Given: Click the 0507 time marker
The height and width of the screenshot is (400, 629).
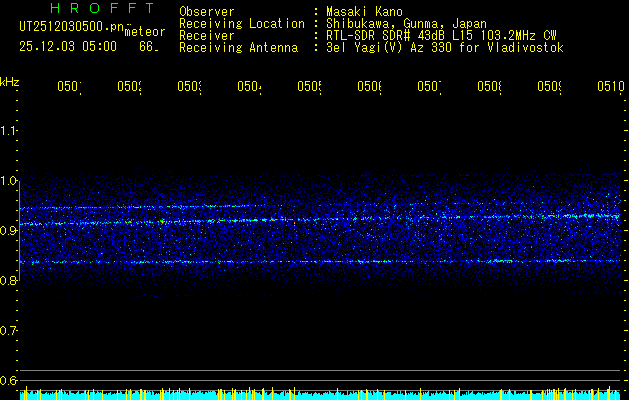Looking at the screenshot, I should tap(429, 87).
